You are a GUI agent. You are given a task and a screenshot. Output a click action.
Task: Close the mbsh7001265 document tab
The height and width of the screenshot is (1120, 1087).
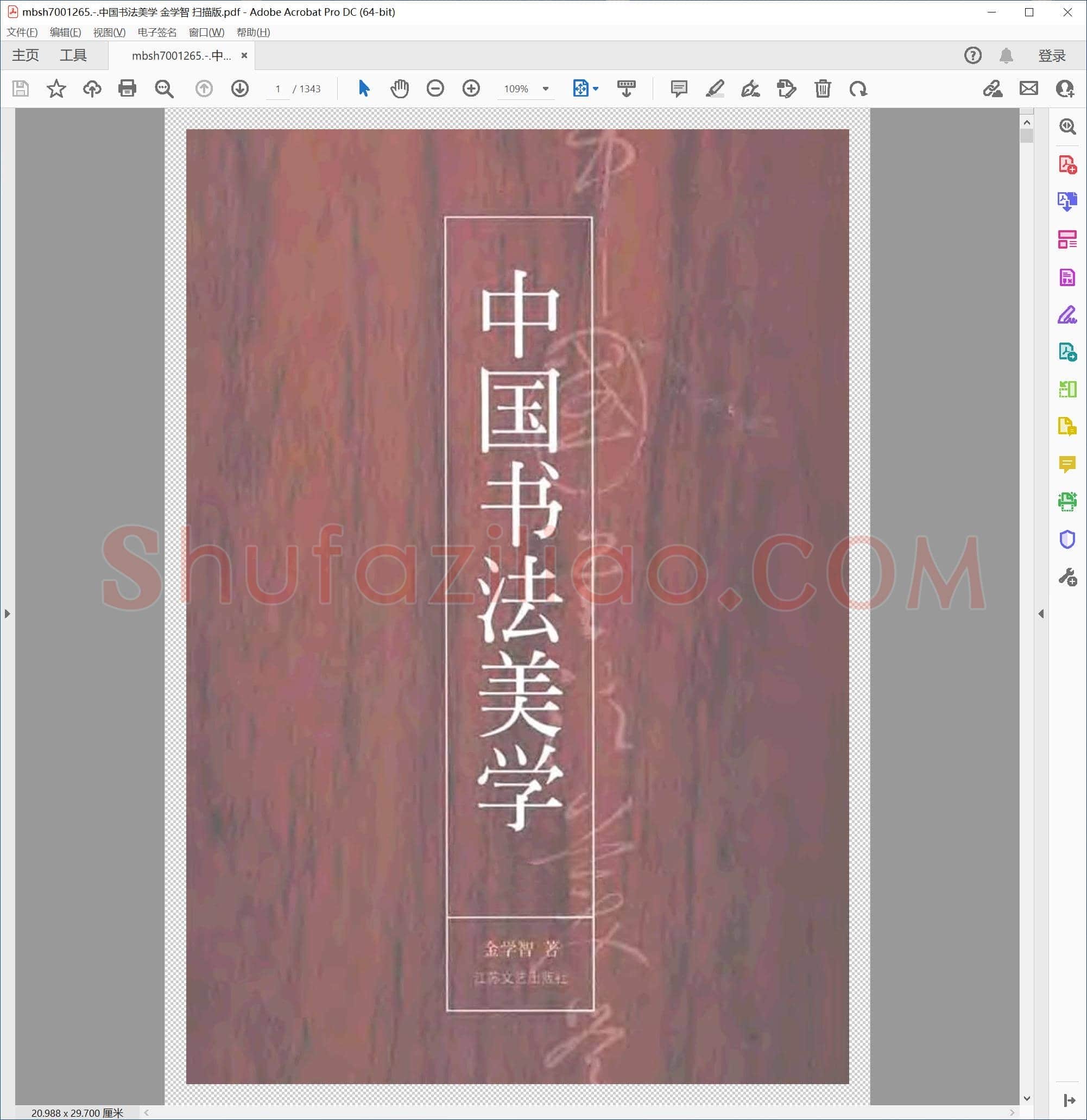pos(244,55)
